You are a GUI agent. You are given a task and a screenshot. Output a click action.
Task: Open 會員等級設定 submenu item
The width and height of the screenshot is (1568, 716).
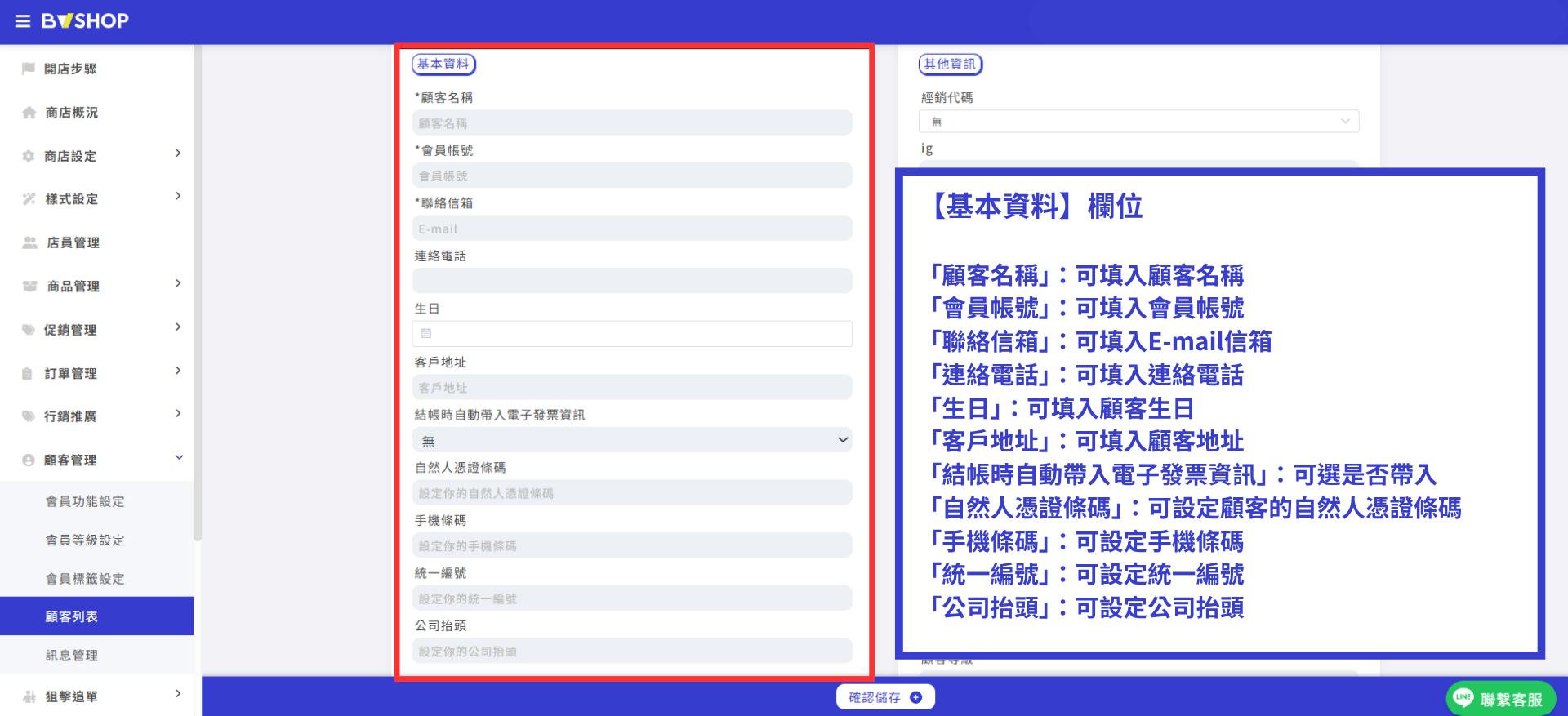pos(85,540)
